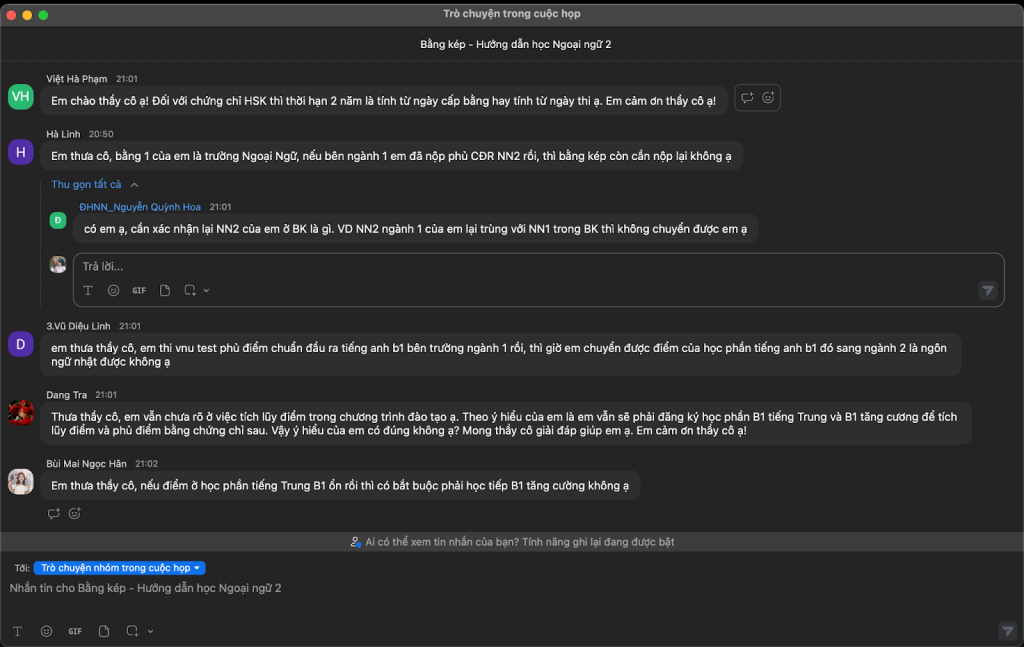Open text formatting in the thread reply box

click(x=88, y=290)
